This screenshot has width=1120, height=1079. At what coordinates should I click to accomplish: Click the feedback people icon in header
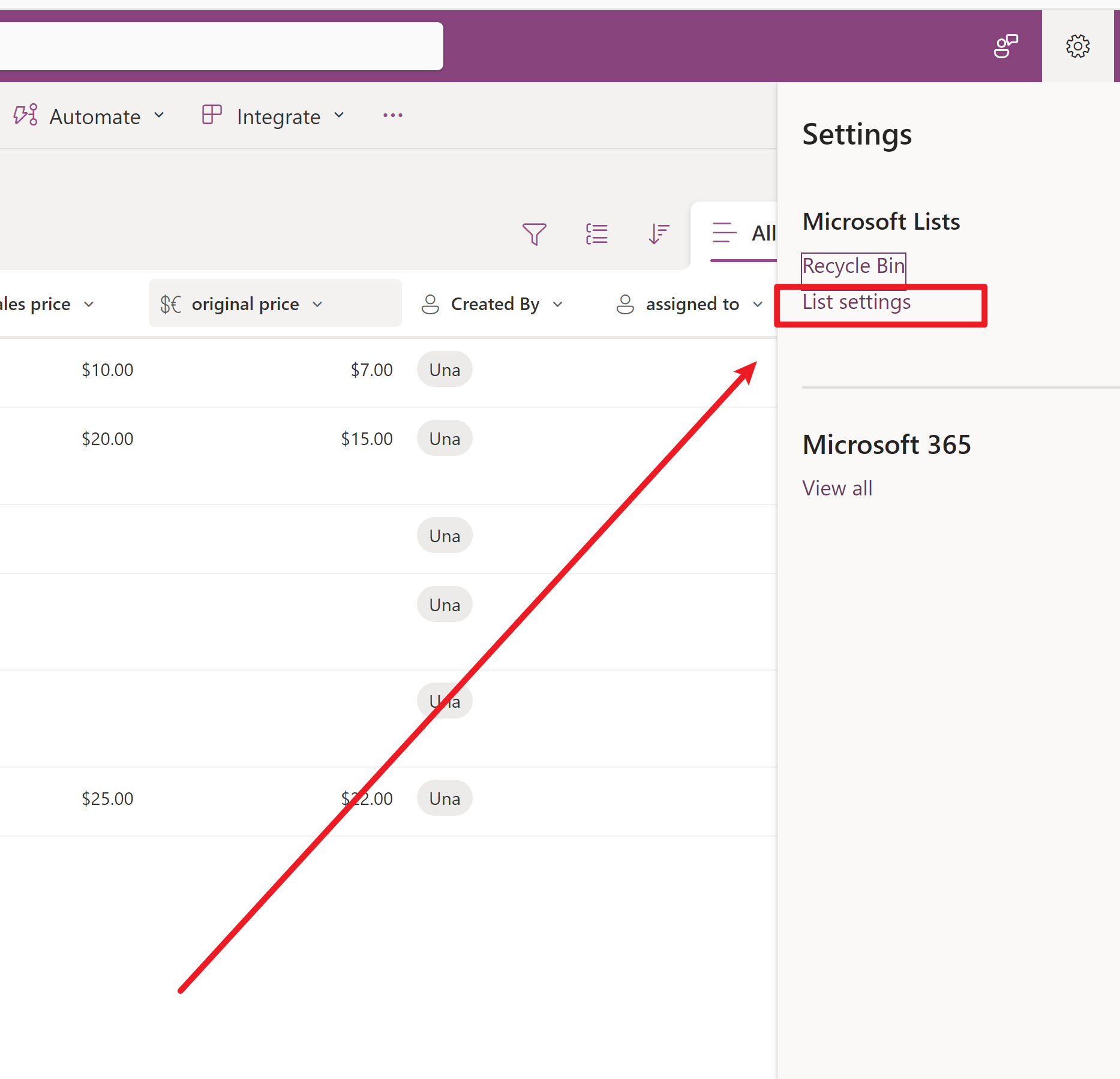coord(1006,46)
